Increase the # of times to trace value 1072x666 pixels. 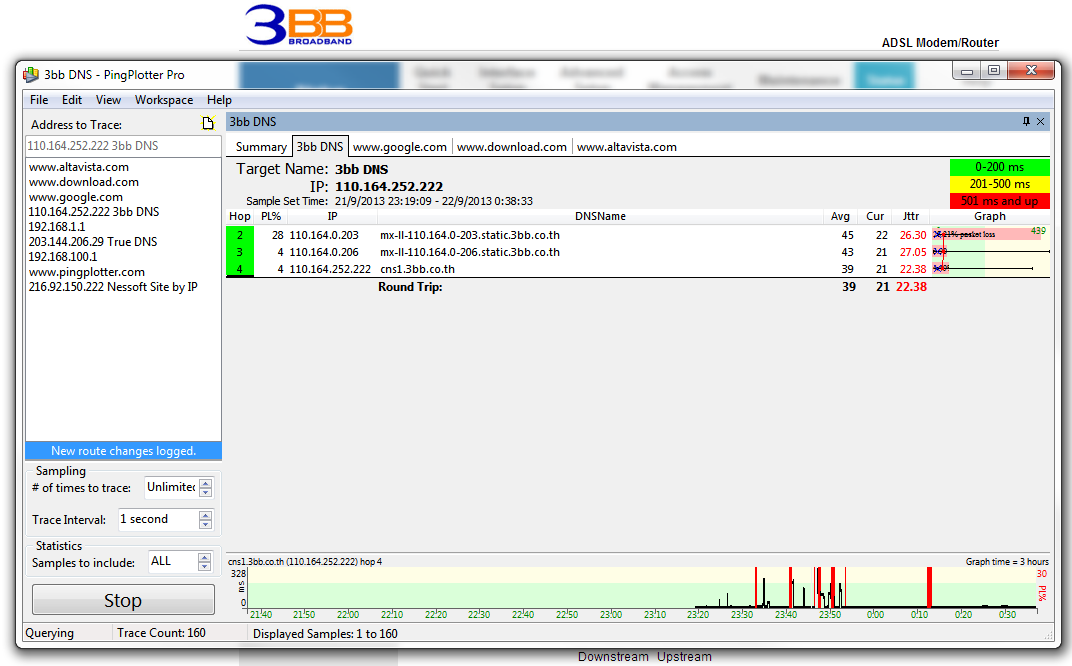click(206, 483)
